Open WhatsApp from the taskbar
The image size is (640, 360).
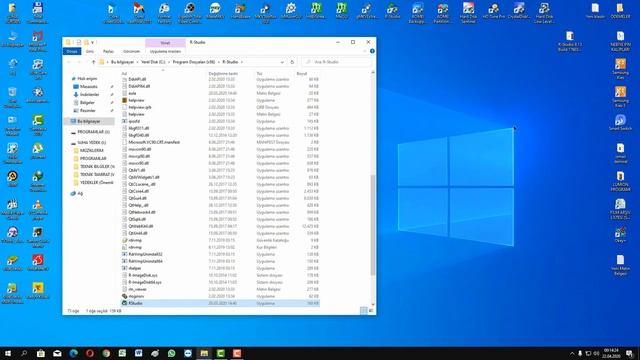point(171,353)
